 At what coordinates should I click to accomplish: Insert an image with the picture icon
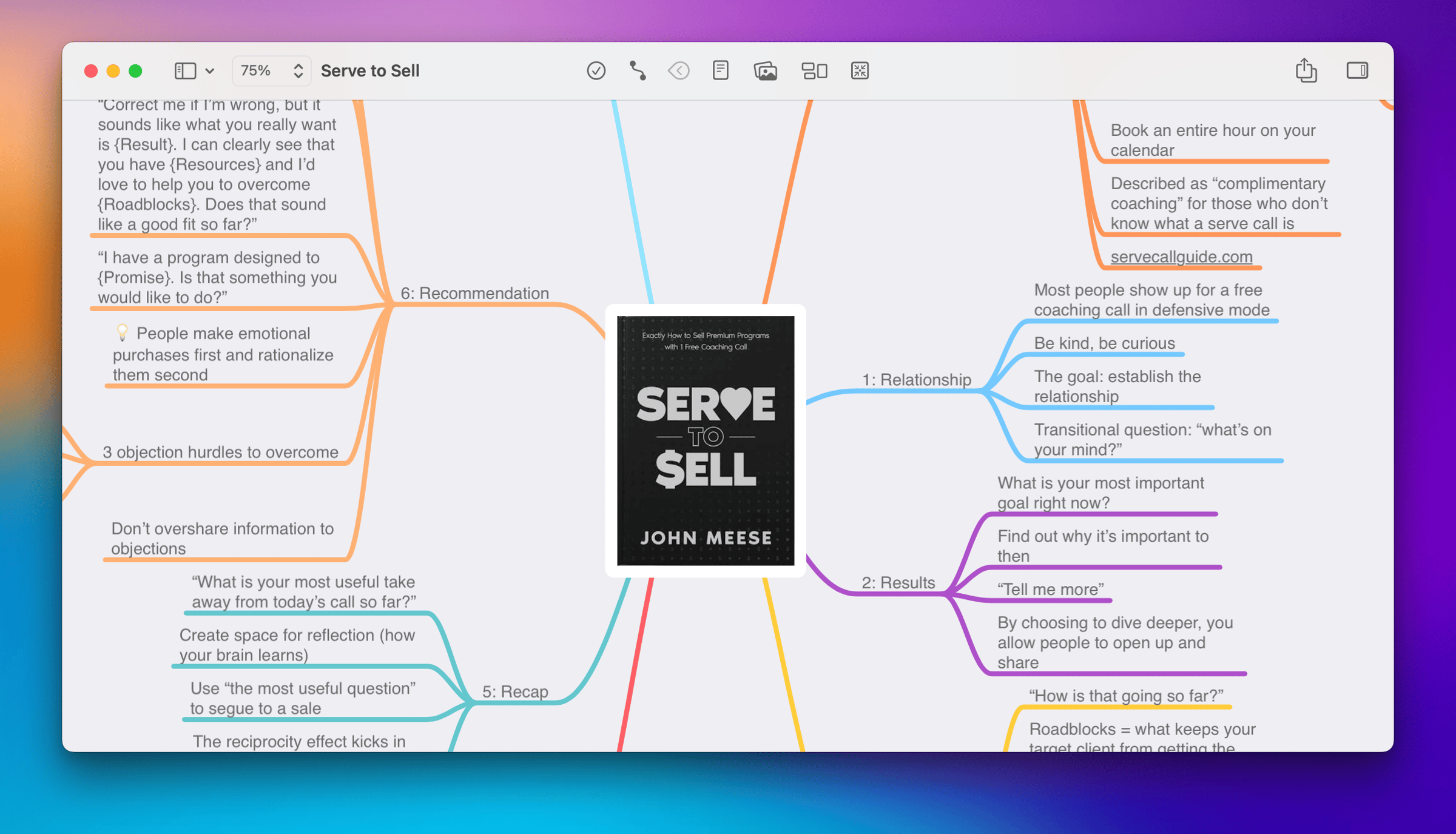click(765, 71)
